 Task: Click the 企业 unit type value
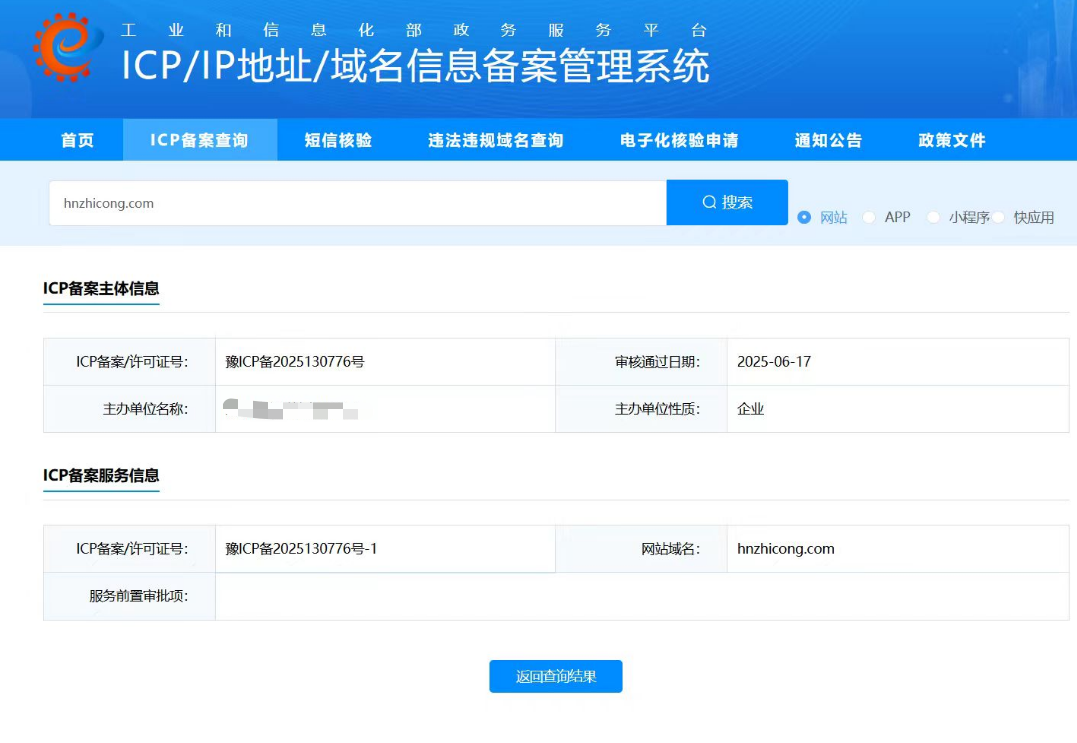751,409
